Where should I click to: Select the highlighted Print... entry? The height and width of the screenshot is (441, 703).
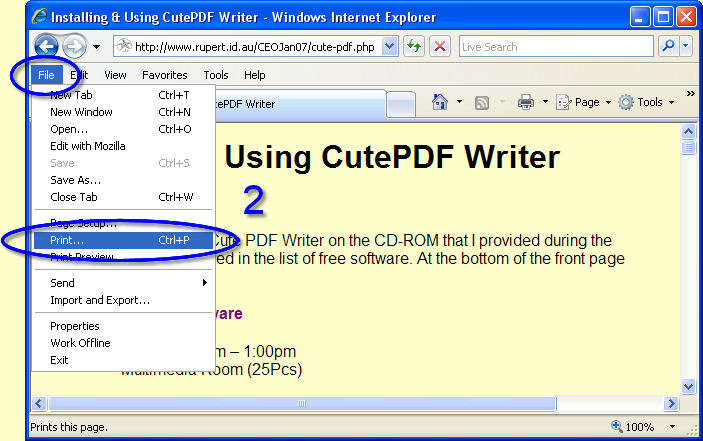(x=122, y=240)
